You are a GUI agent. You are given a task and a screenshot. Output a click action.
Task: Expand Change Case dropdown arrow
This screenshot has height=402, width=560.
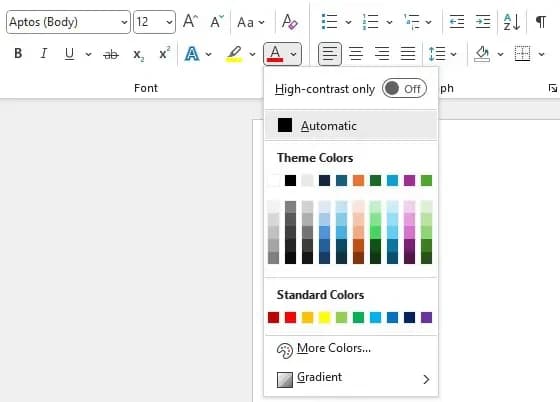point(261,22)
